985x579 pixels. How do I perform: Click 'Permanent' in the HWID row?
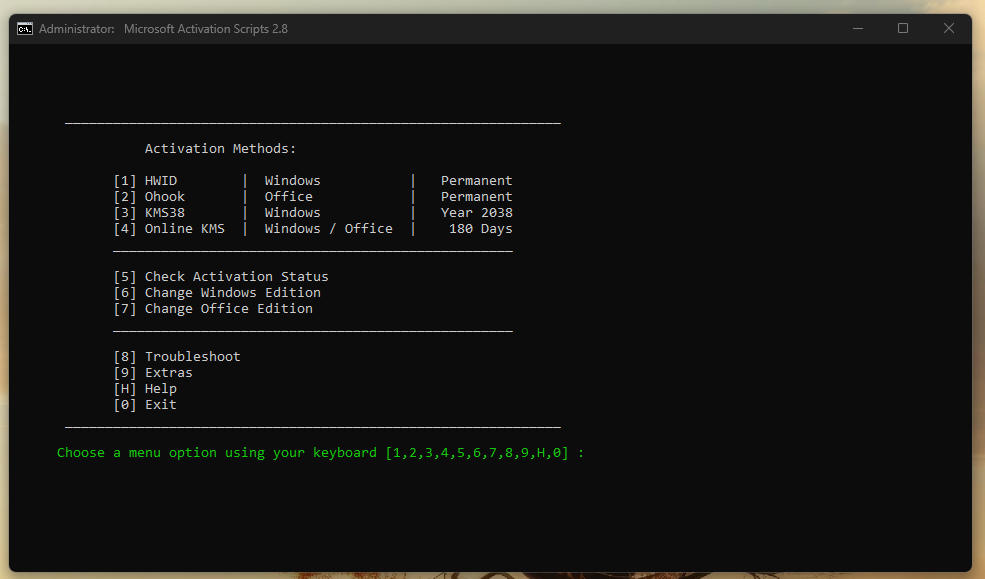476,181
